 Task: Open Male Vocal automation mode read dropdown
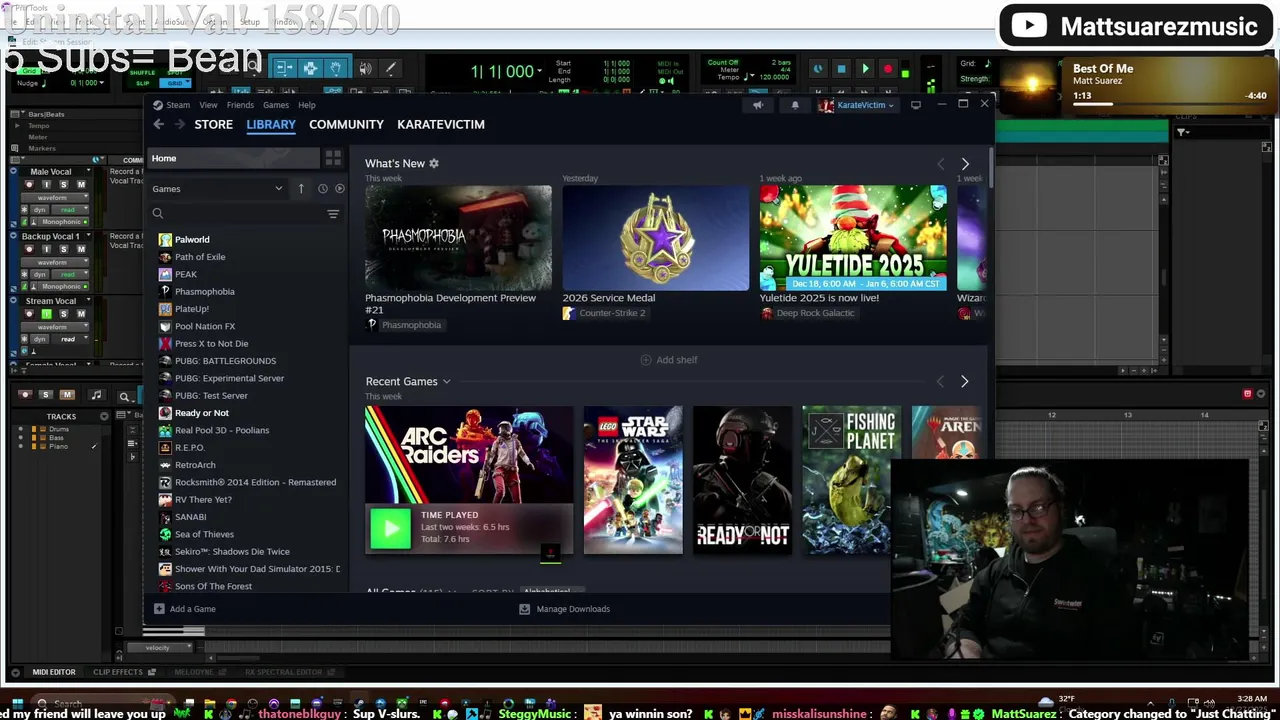(x=68, y=210)
